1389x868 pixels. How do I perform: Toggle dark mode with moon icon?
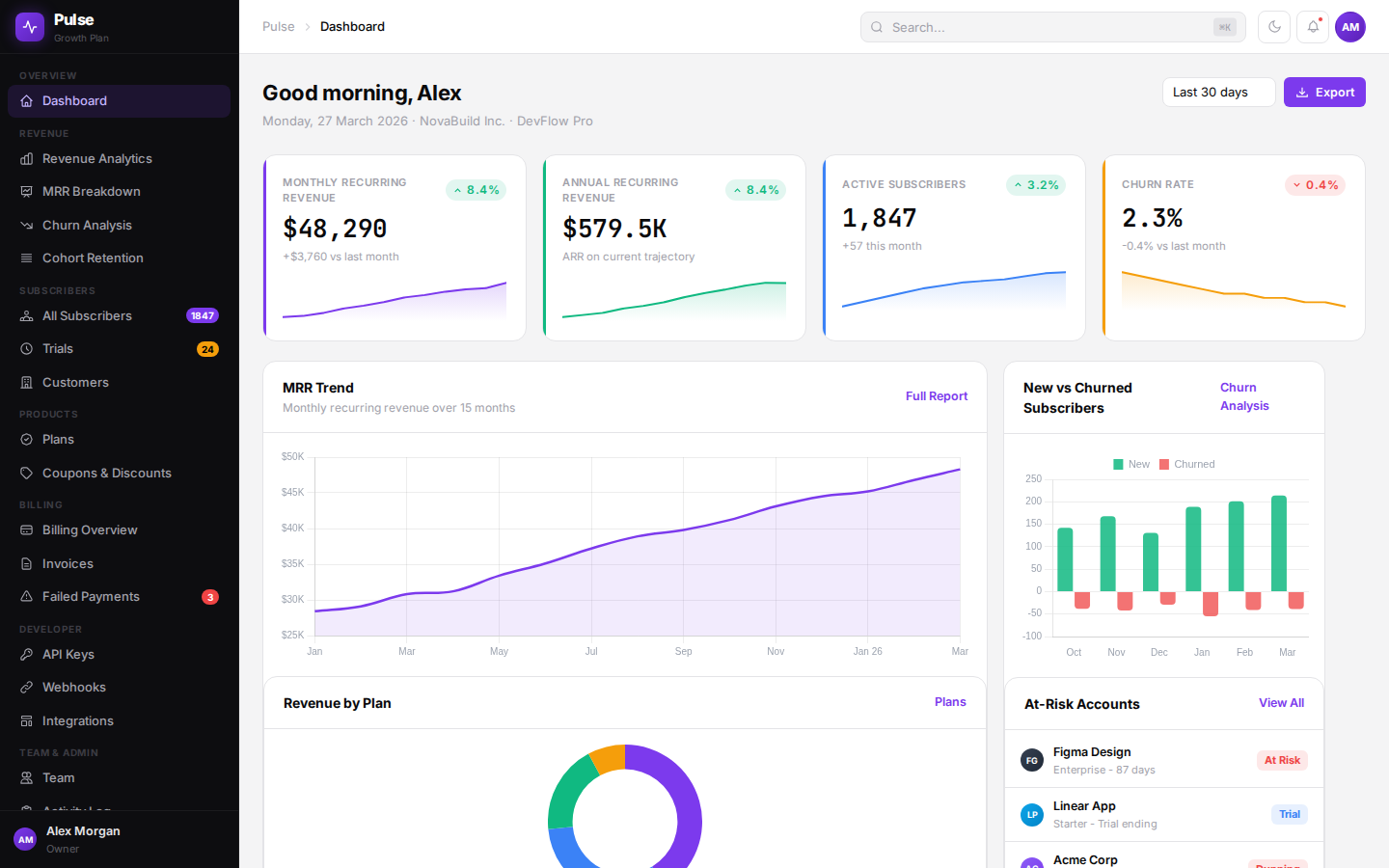pos(1274,27)
